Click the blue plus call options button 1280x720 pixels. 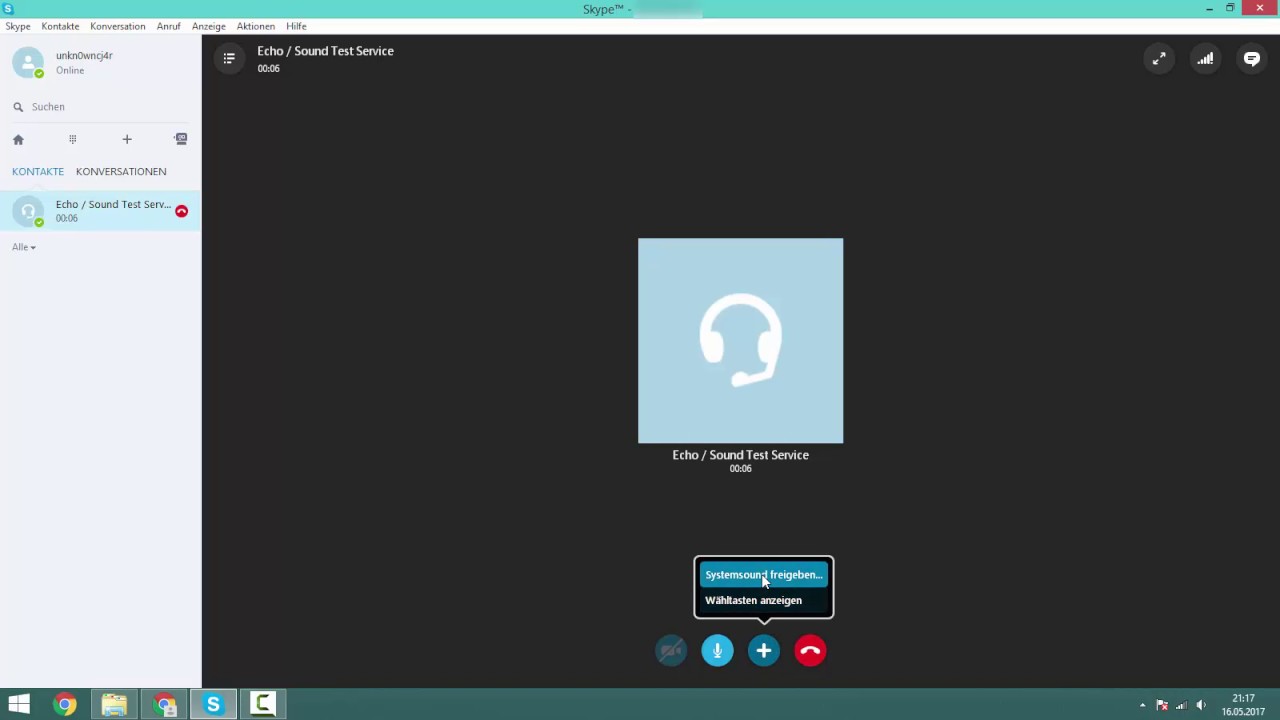763,651
